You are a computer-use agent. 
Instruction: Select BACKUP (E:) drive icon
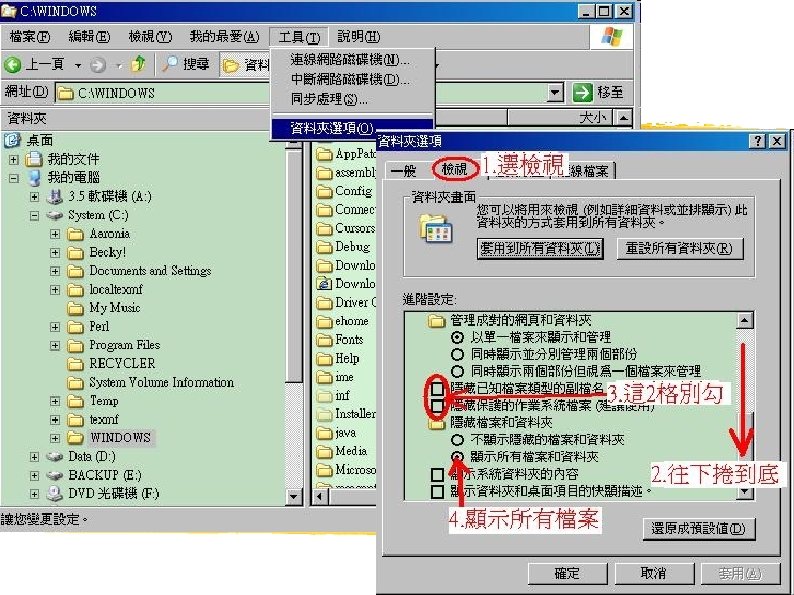tap(55, 475)
